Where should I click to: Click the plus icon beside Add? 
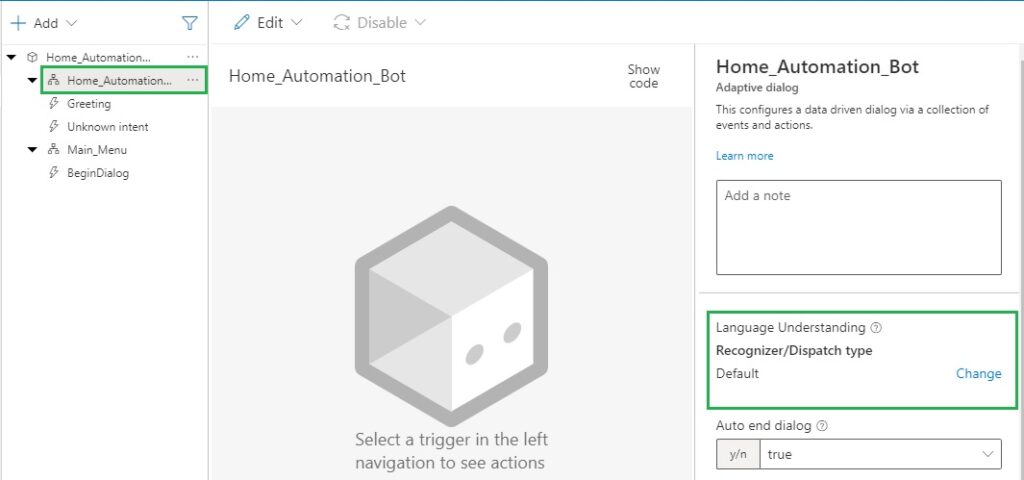point(18,22)
